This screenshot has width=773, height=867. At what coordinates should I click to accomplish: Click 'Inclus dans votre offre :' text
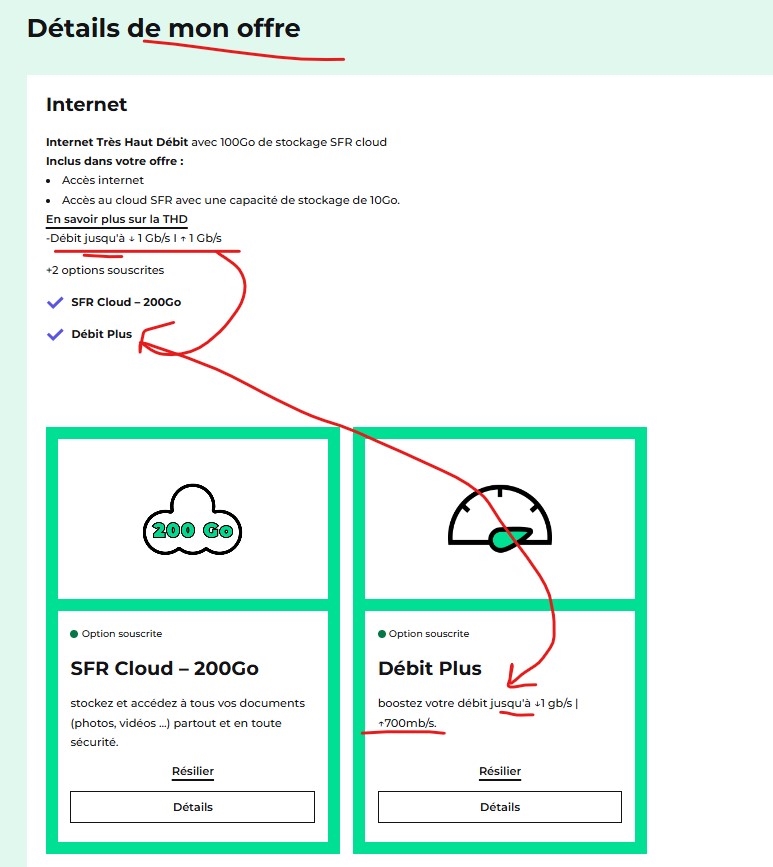tap(114, 161)
